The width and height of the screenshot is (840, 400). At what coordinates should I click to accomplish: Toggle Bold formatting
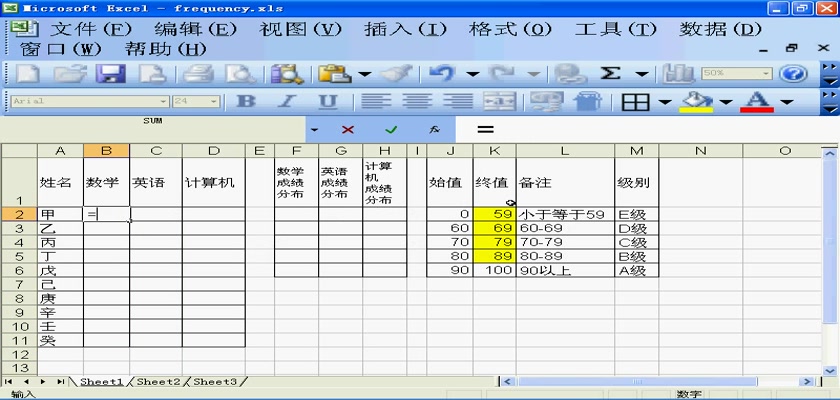pyautogui.click(x=245, y=102)
